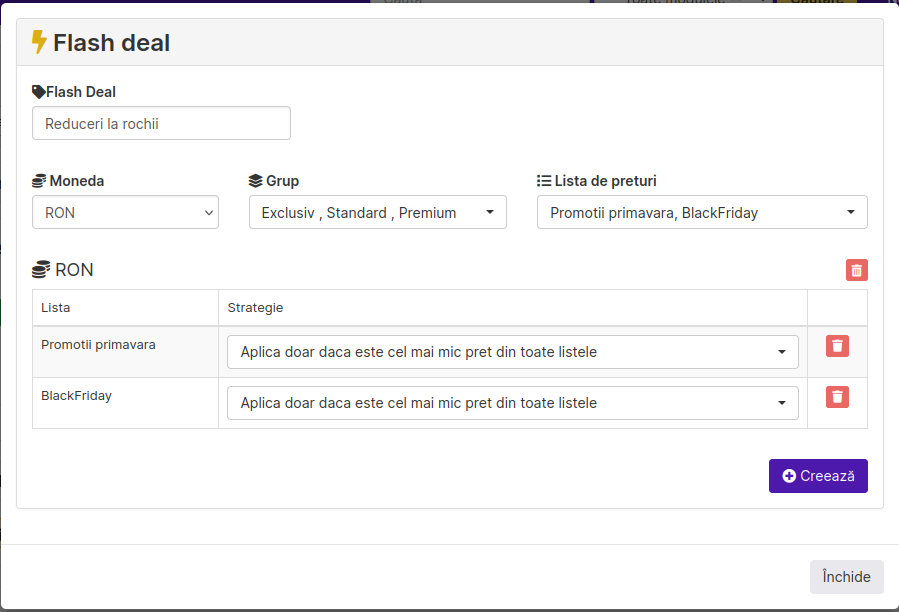The width and height of the screenshot is (899, 612).
Task: Remove the BlackFriday row
Action: (x=837, y=397)
